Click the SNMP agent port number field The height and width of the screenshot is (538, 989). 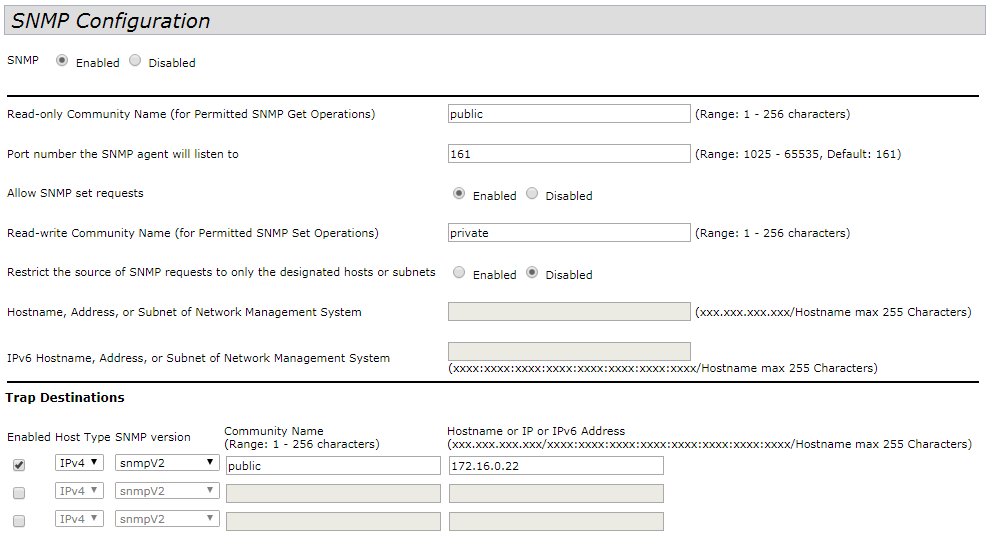pos(569,154)
